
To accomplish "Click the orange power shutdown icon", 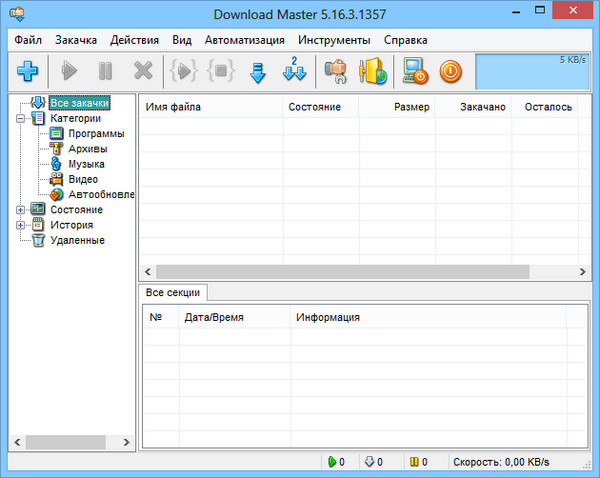I will (451, 71).
